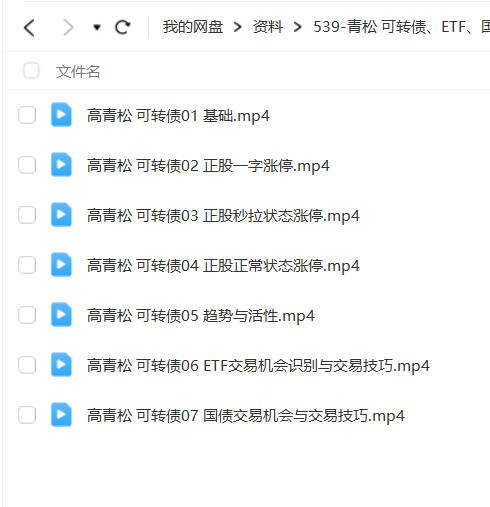Check the box for 可转债01 基础.mp4
Screen dimensions: 490x507
27,115
